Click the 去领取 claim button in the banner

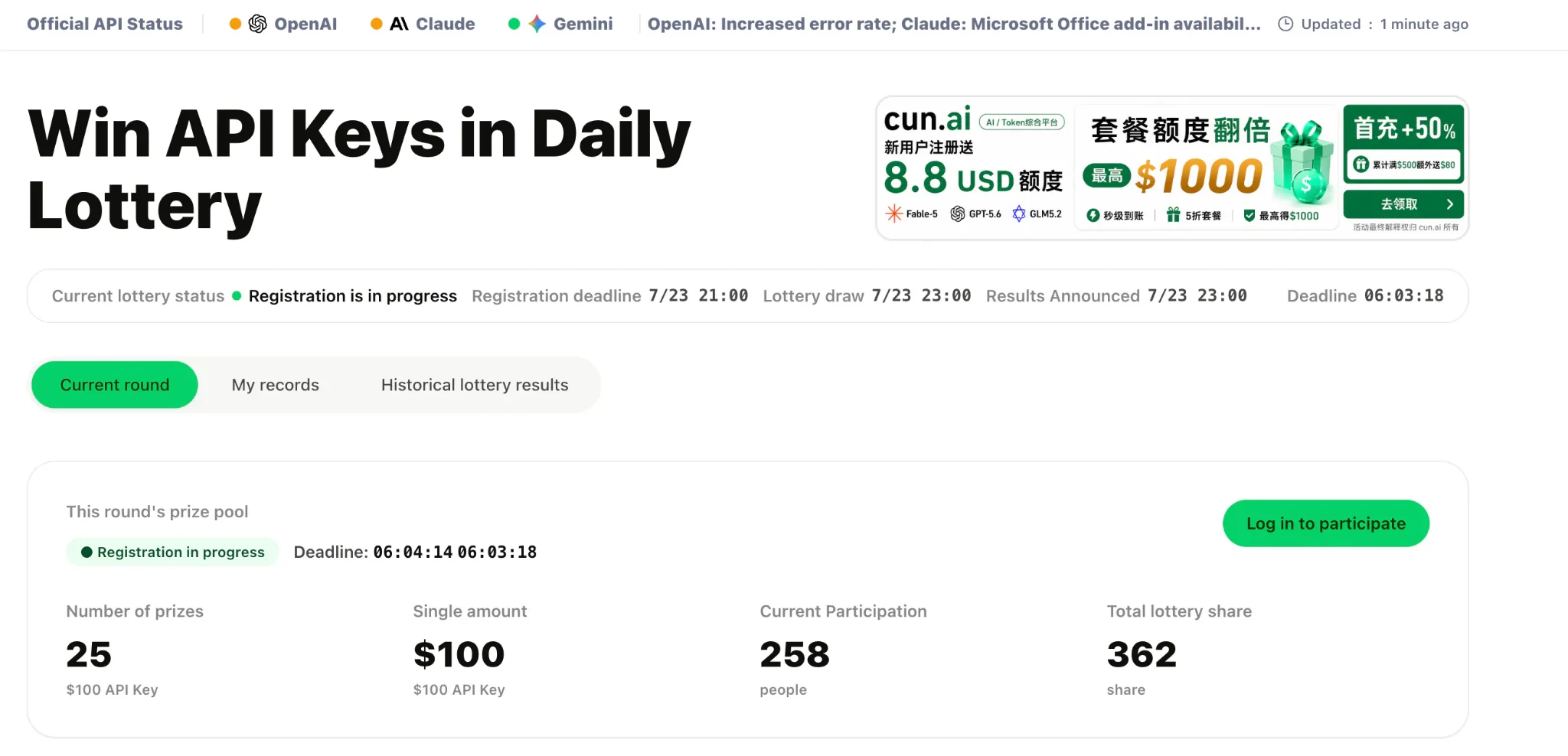[1403, 204]
